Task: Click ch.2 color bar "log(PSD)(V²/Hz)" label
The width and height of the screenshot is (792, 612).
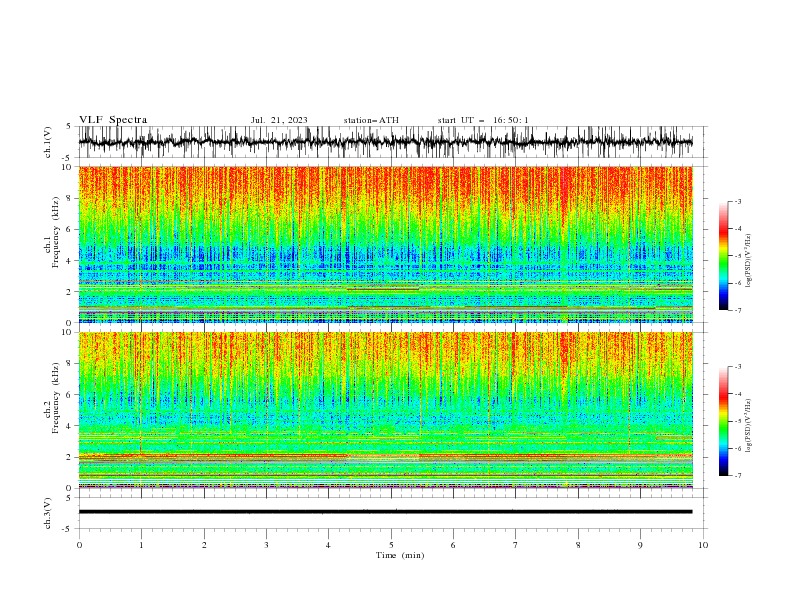Action: coord(748,426)
